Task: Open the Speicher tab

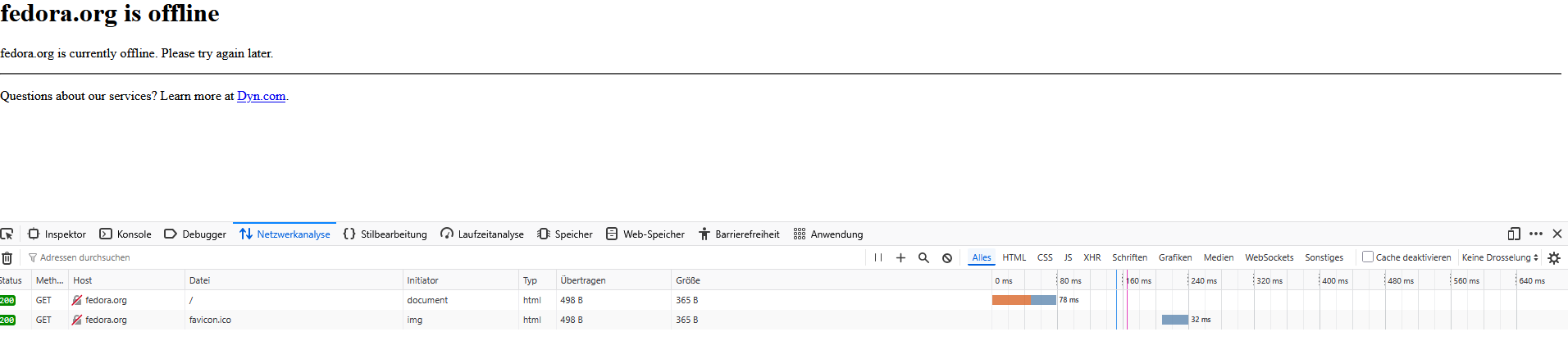Action: pos(565,234)
